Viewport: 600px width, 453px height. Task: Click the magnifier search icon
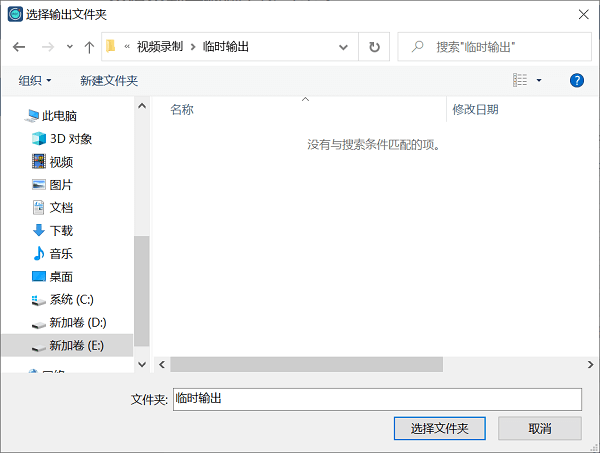(x=417, y=47)
